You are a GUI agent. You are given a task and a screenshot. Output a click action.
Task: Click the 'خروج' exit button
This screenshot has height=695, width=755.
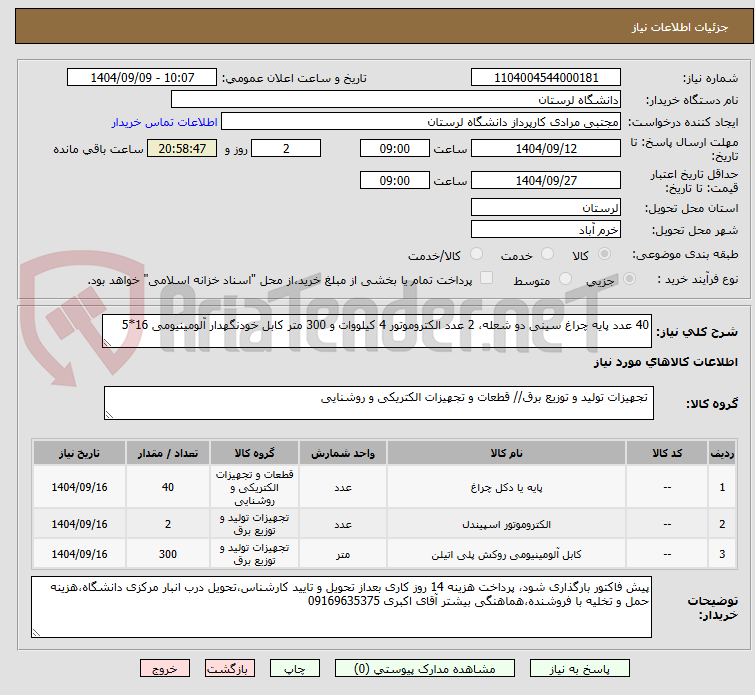pos(165,668)
